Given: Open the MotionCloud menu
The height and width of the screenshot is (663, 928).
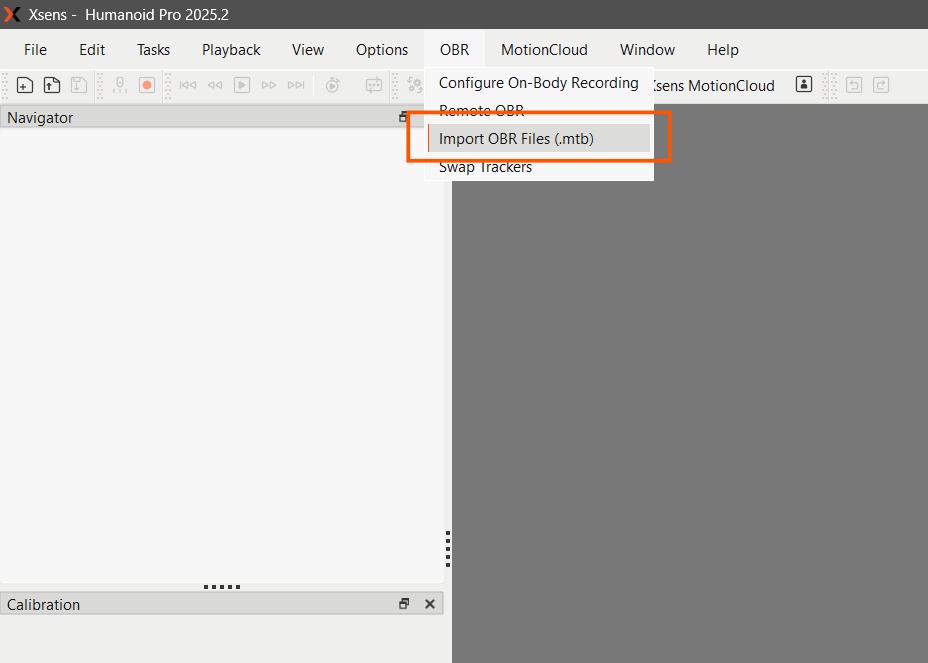Looking at the screenshot, I should tap(544, 50).
